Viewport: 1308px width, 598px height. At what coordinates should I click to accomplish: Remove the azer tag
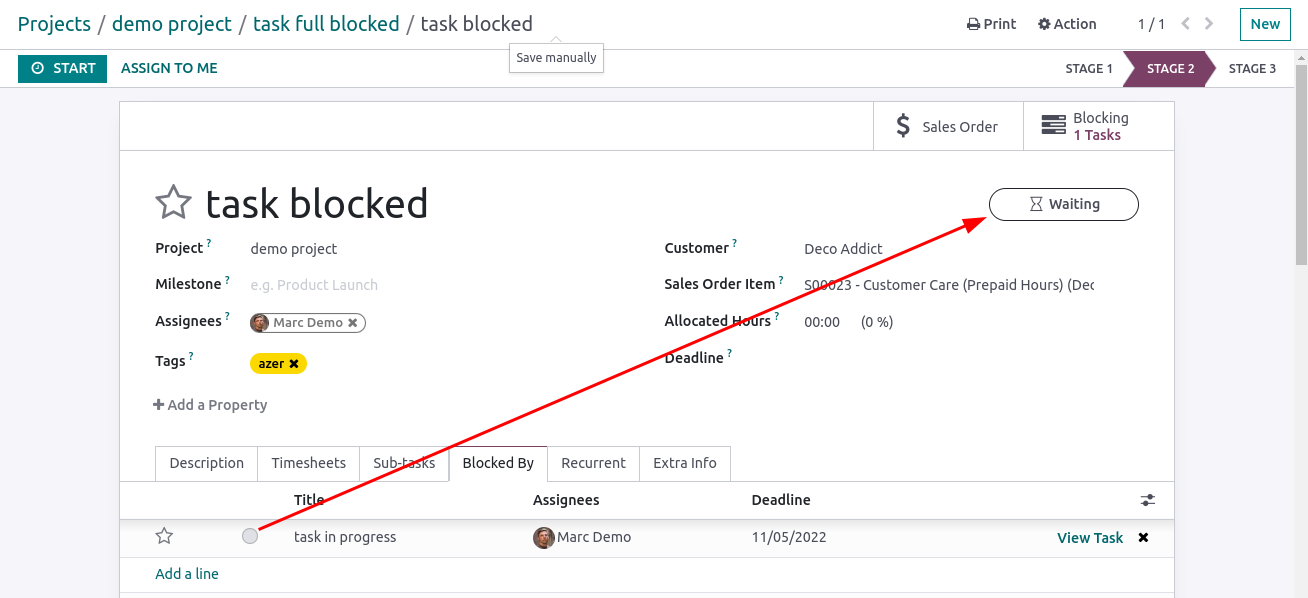coord(294,364)
